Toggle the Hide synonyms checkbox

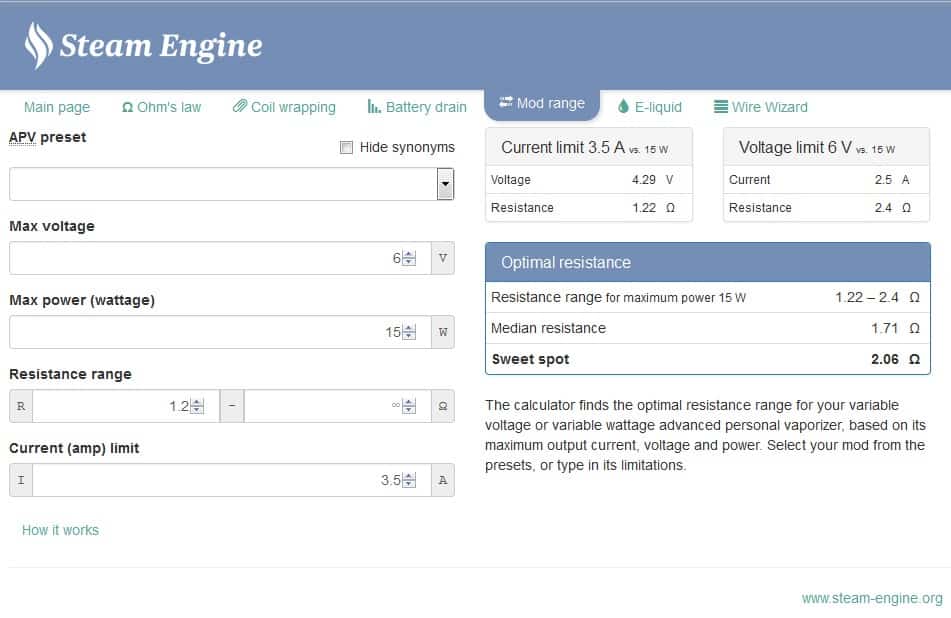347,148
